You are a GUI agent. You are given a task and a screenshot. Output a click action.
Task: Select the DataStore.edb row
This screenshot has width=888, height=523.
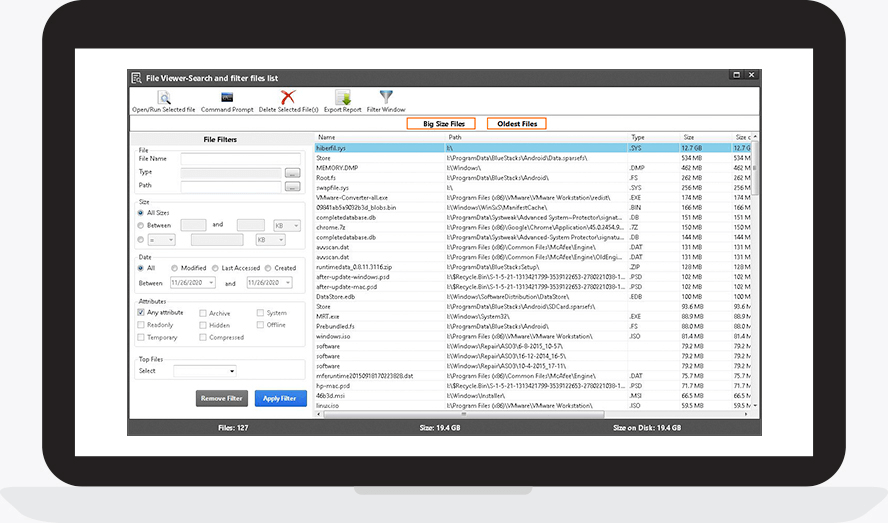coord(532,296)
